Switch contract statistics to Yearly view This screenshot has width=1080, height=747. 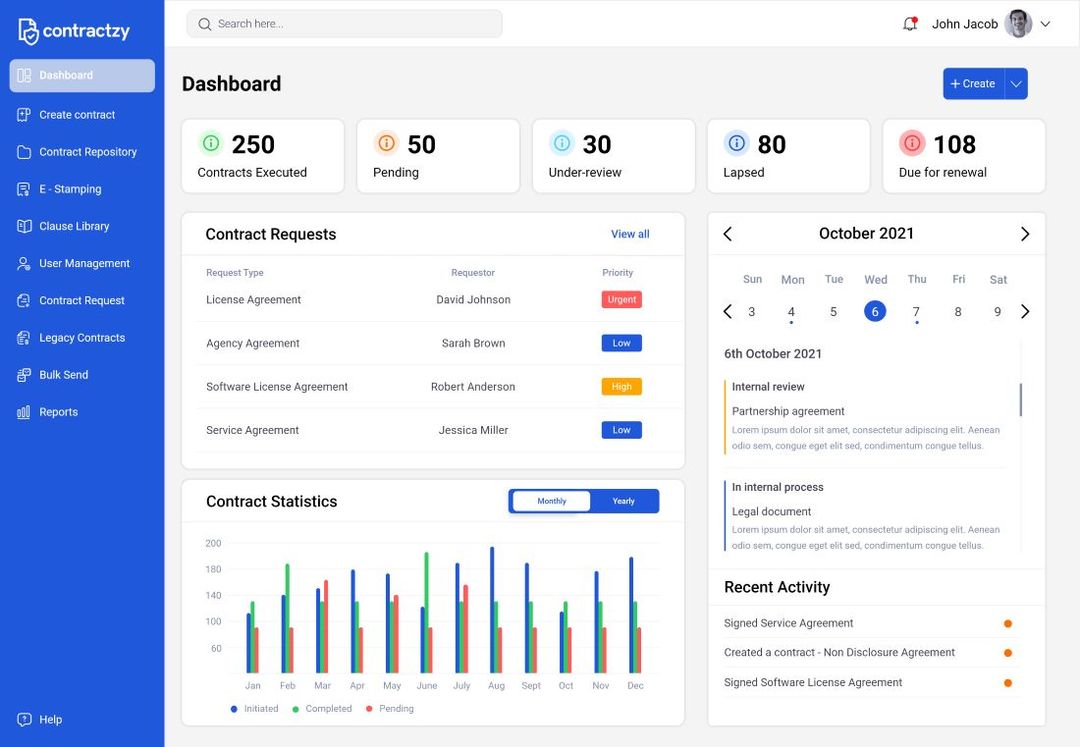click(624, 501)
